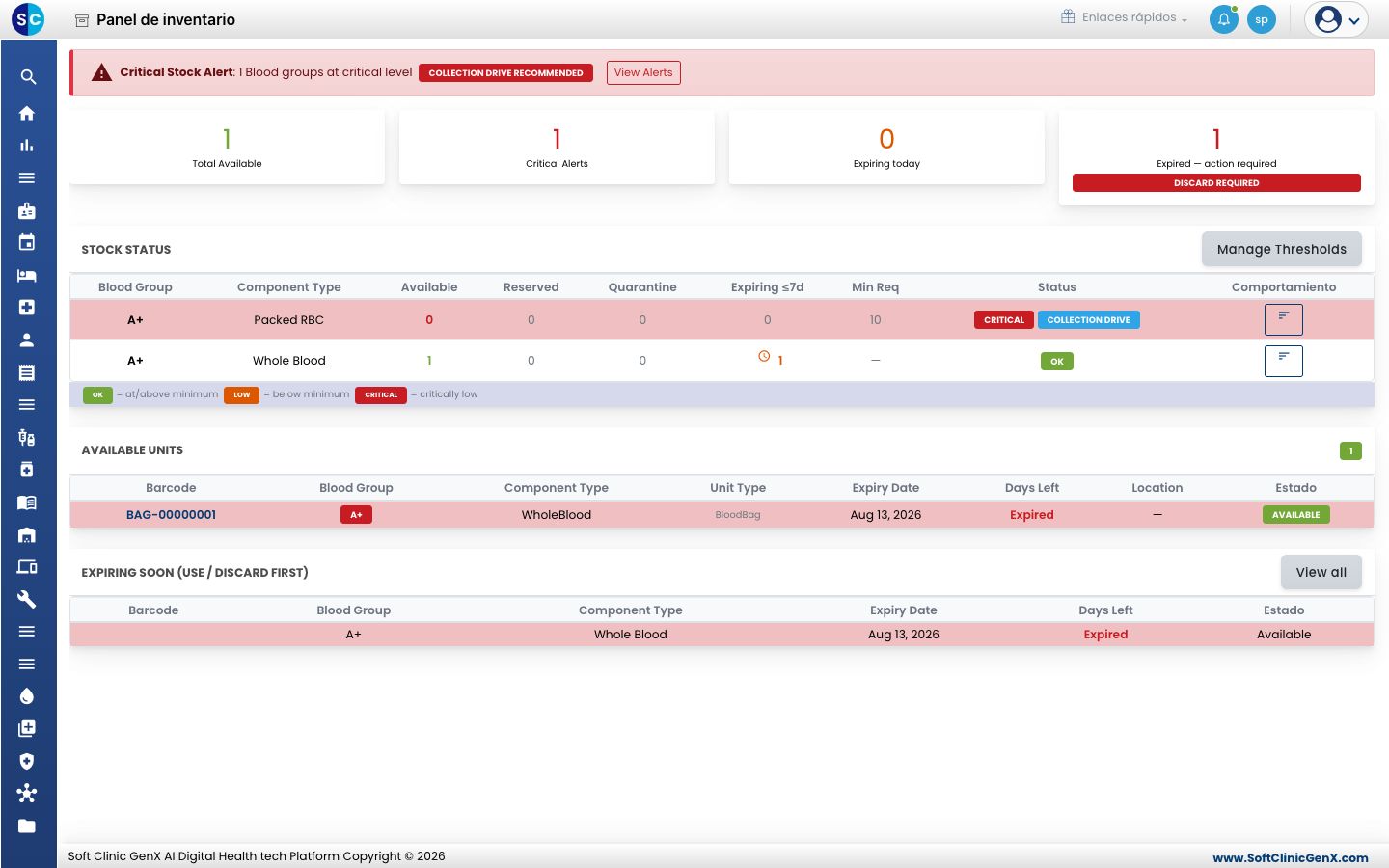Open the person profile icon in sidebar
1389x868 pixels.
click(27, 339)
